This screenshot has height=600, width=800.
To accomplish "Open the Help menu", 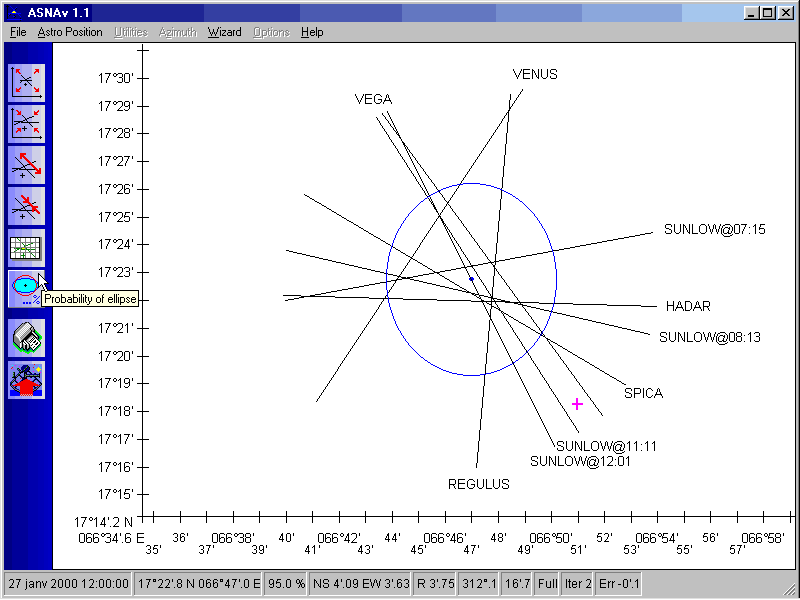I will click(312, 32).
